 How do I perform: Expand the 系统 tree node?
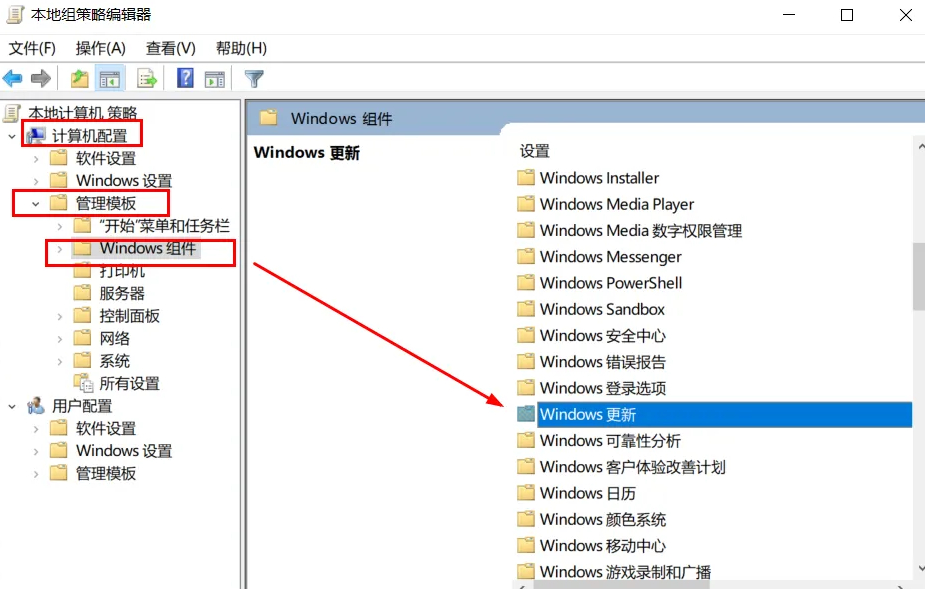(x=59, y=361)
